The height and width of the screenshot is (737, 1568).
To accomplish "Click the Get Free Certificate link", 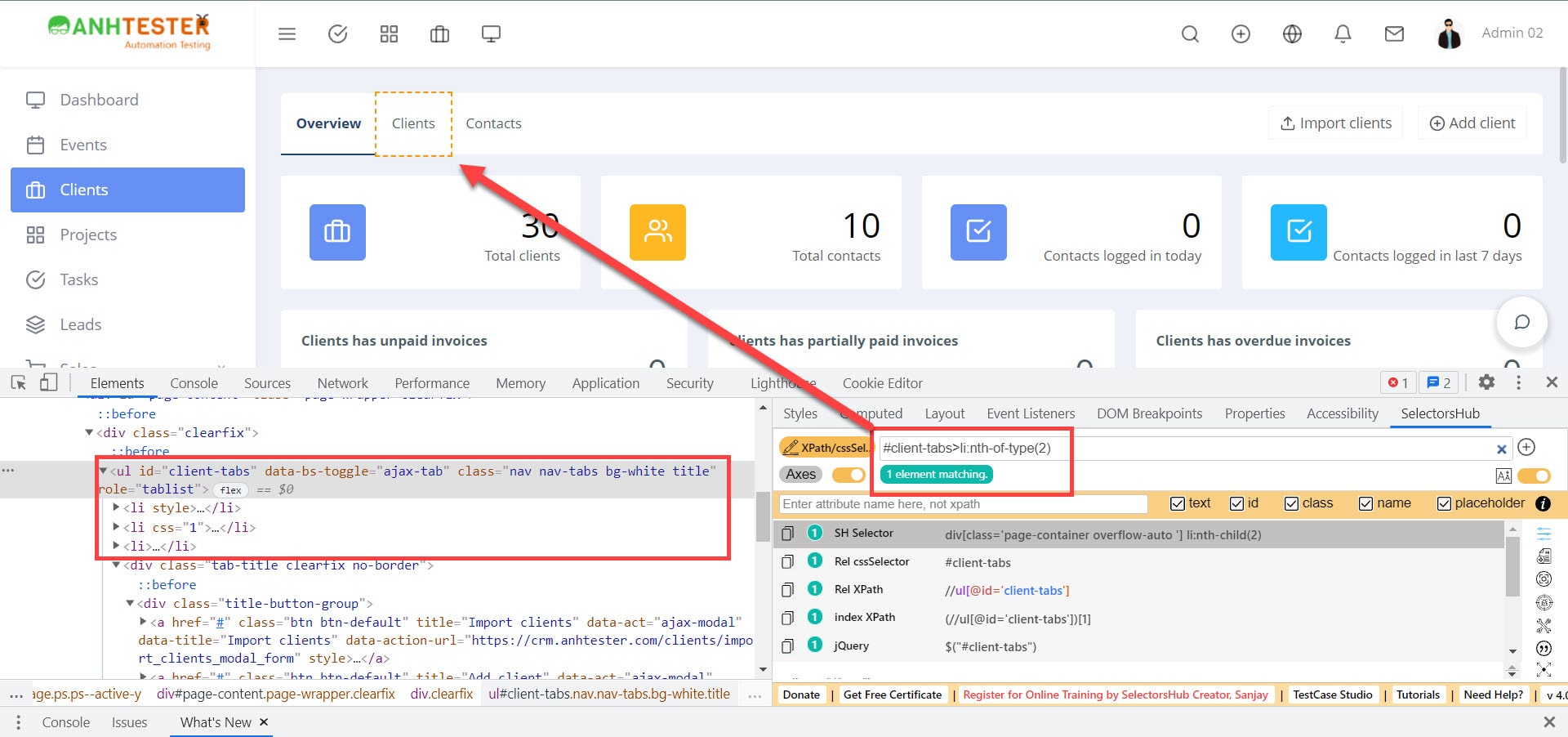I will coord(893,695).
